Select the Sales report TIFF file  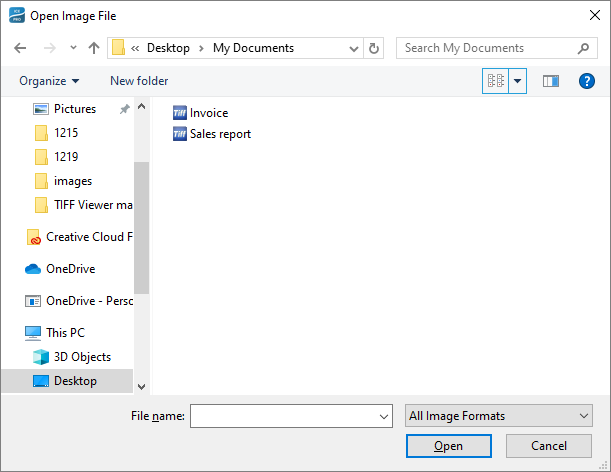(x=219, y=134)
